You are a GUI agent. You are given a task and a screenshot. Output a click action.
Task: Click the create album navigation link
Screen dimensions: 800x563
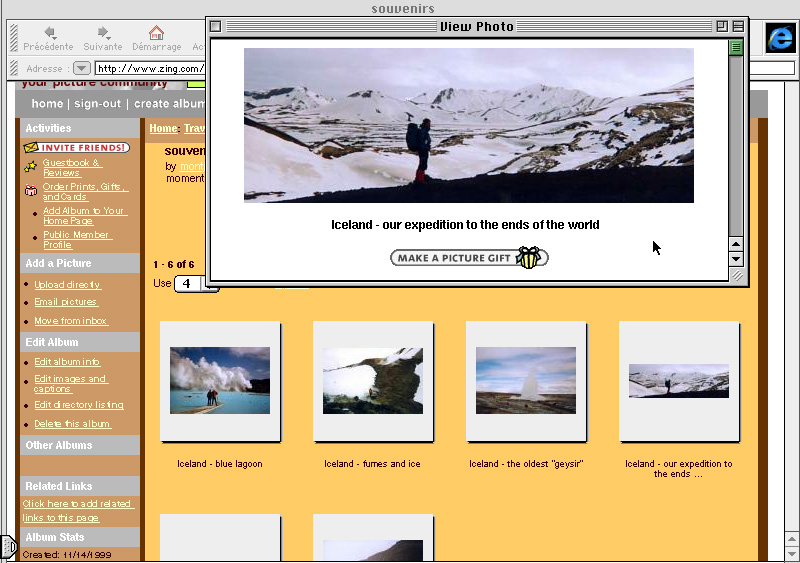click(x=169, y=104)
